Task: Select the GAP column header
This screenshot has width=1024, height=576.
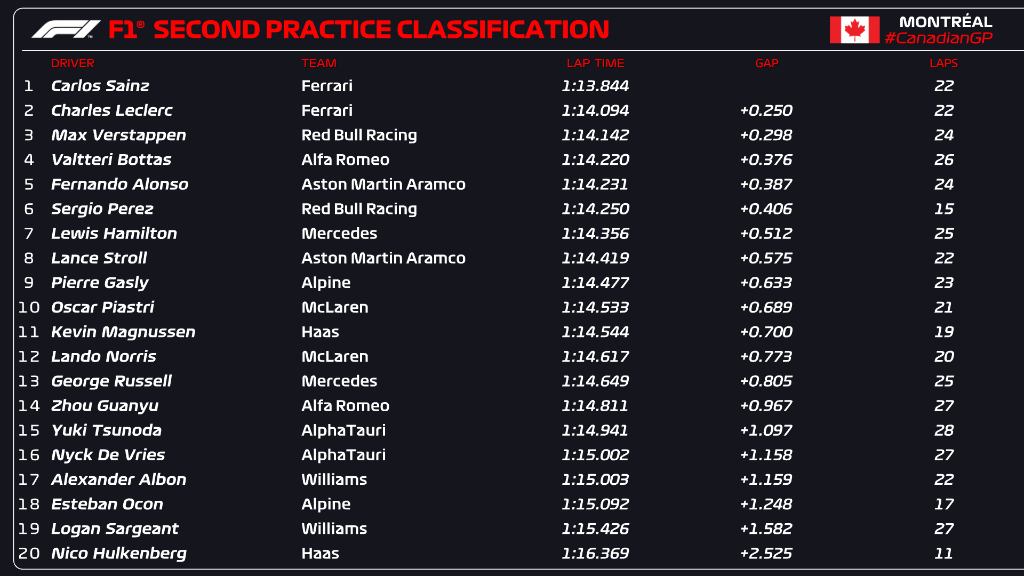Action: (766, 63)
